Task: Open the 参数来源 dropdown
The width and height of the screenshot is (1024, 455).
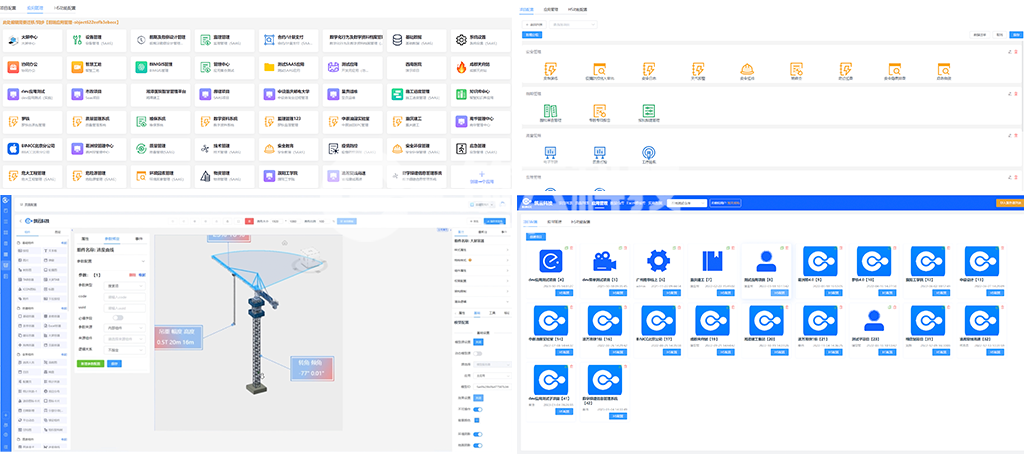Action: 125,328
